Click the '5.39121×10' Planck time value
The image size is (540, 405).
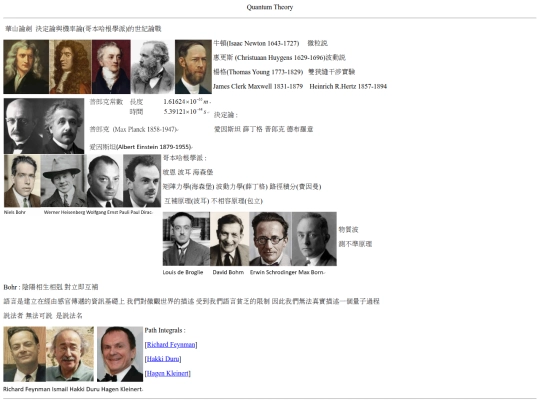tap(186, 112)
